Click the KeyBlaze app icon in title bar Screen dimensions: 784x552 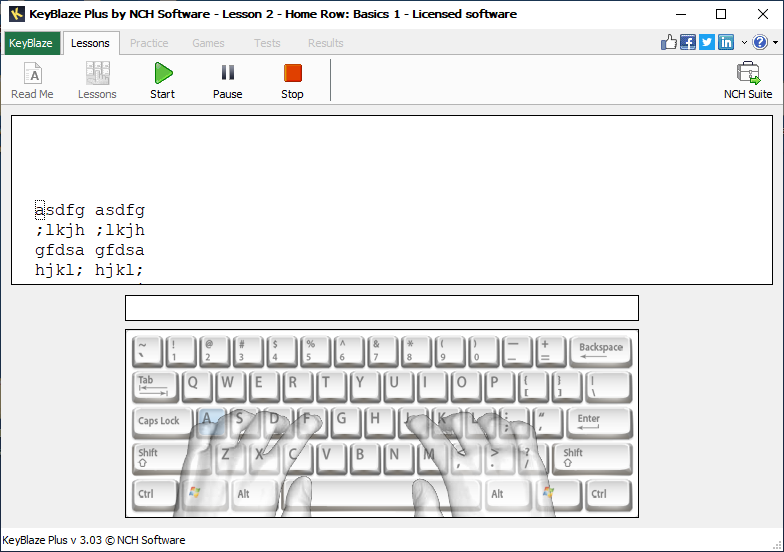tap(16, 14)
